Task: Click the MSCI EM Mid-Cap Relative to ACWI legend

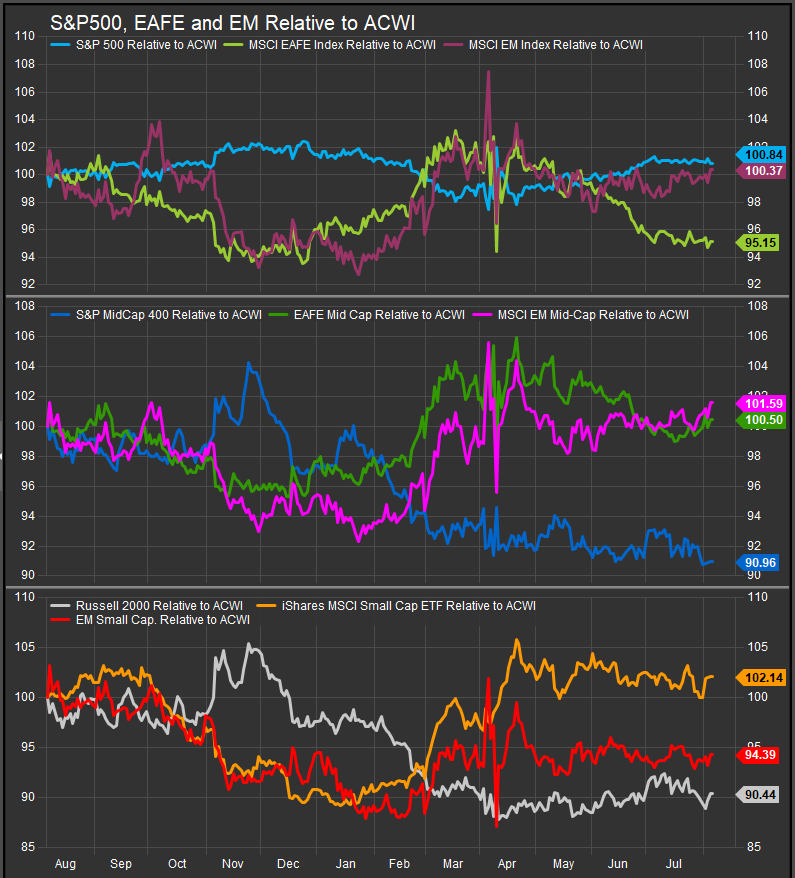Action: [x=593, y=315]
